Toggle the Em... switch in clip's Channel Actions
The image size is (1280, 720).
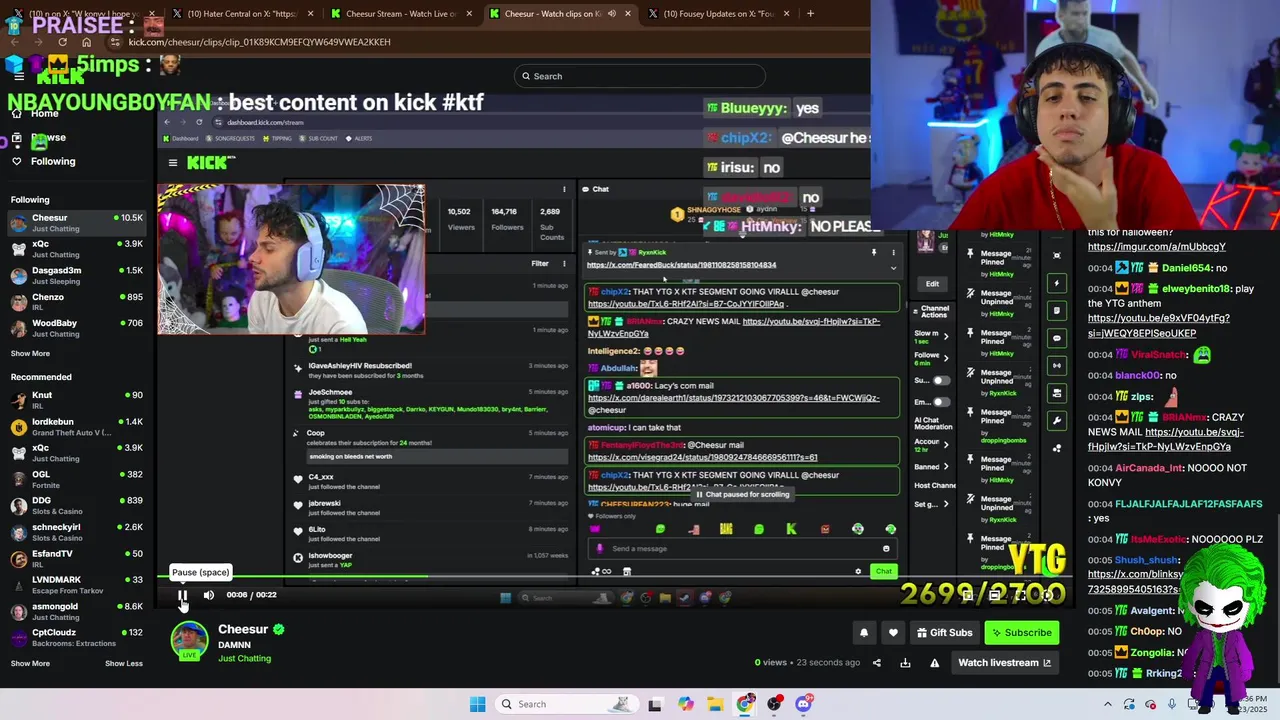coord(941,402)
